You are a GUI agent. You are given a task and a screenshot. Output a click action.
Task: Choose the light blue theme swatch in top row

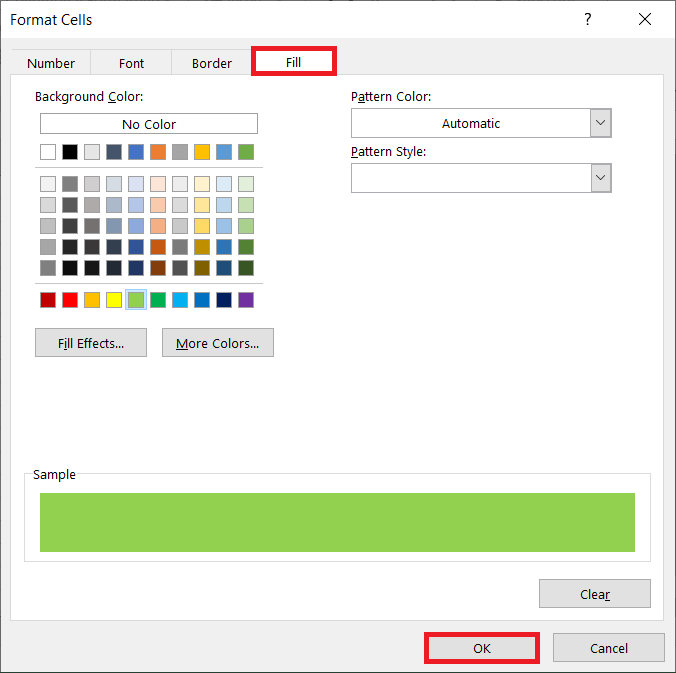pos(224,152)
